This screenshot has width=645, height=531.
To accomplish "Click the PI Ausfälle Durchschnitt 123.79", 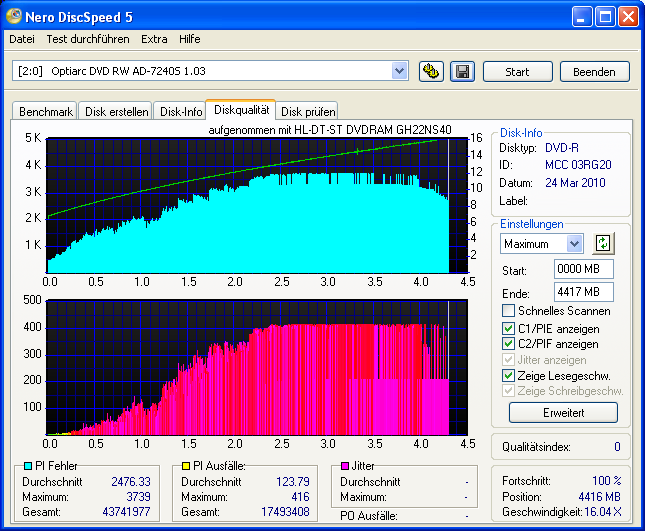I will coord(292,482).
